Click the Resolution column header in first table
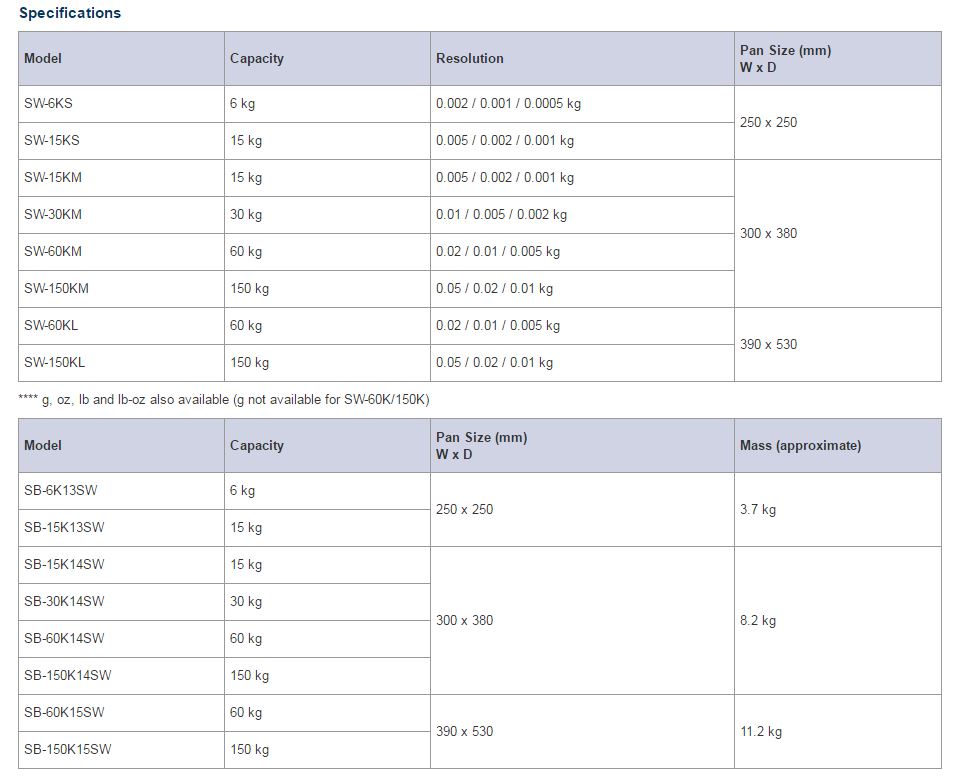 582,59
